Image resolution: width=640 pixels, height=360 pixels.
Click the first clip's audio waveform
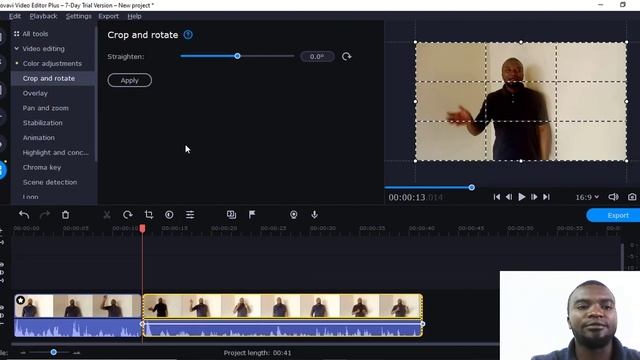click(78, 328)
